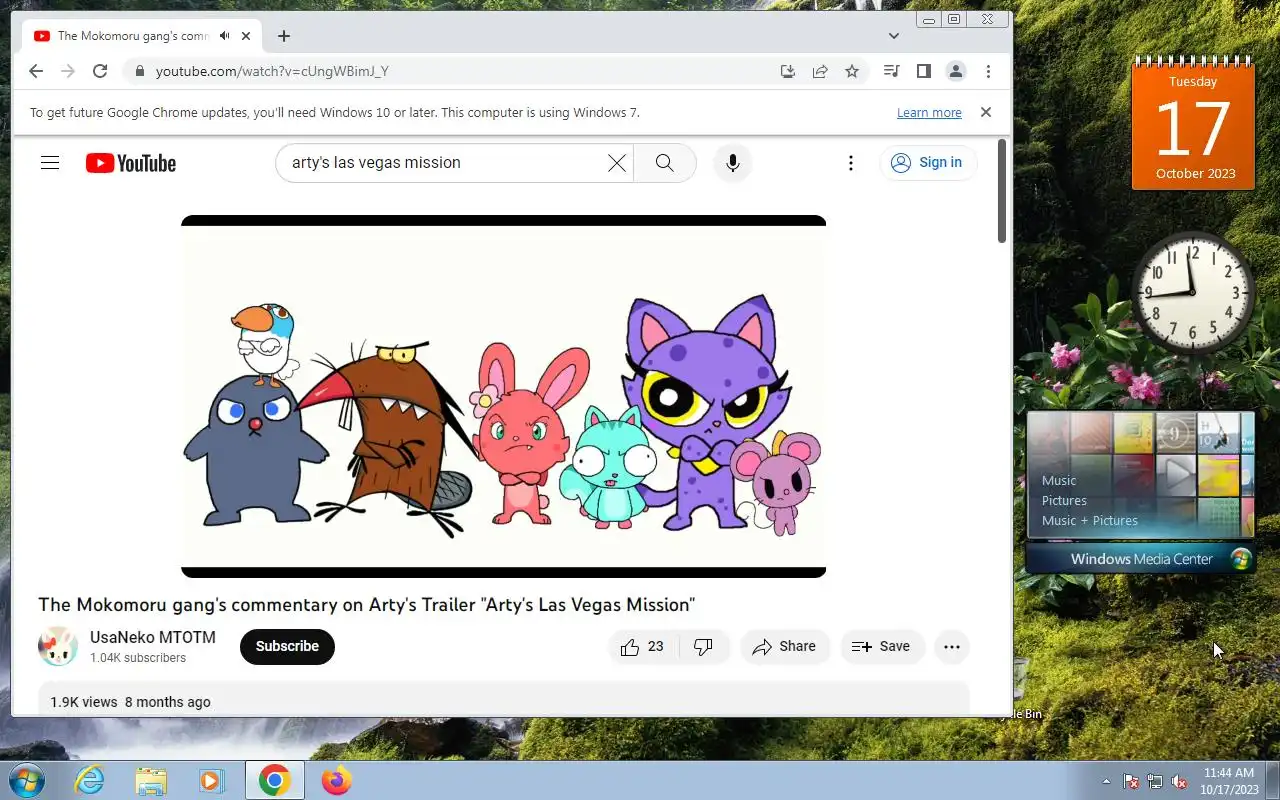Click the browser Back arrow
This screenshot has height=800, width=1280.
click(36, 71)
